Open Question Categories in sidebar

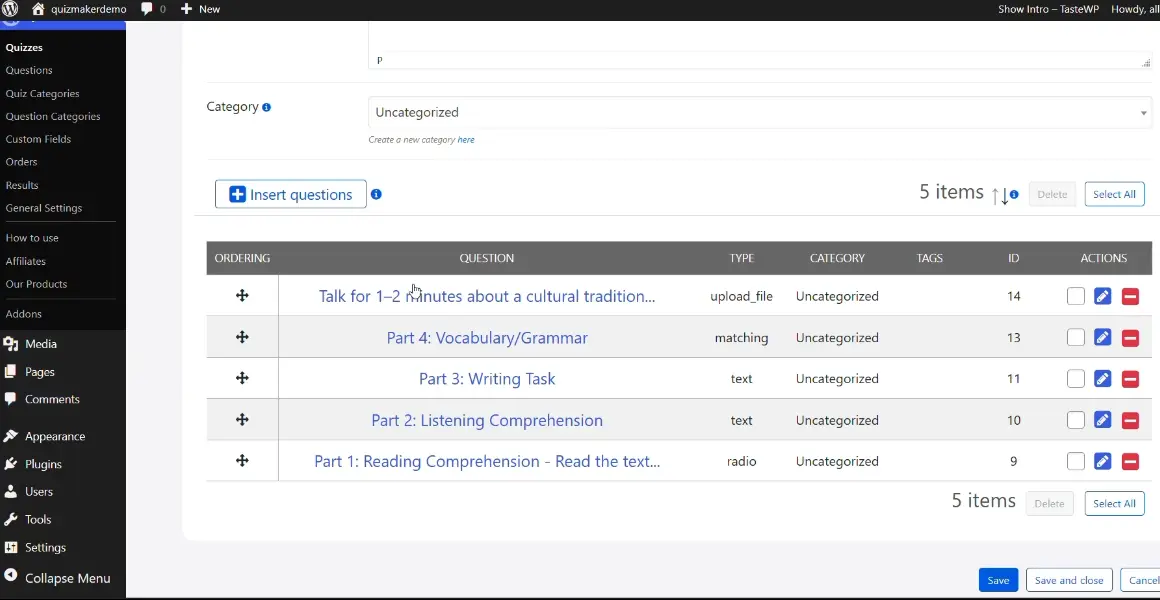53,116
